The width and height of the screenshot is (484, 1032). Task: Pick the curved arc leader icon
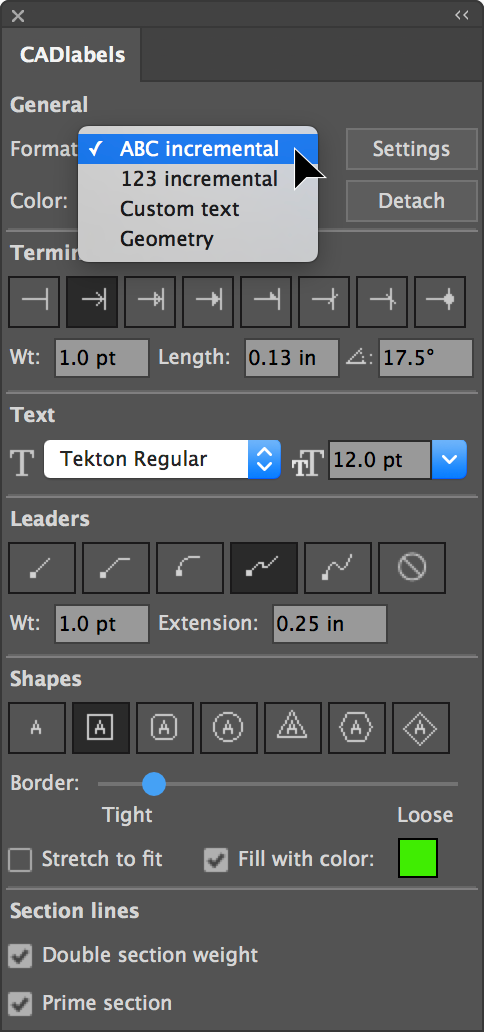[190, 567]
